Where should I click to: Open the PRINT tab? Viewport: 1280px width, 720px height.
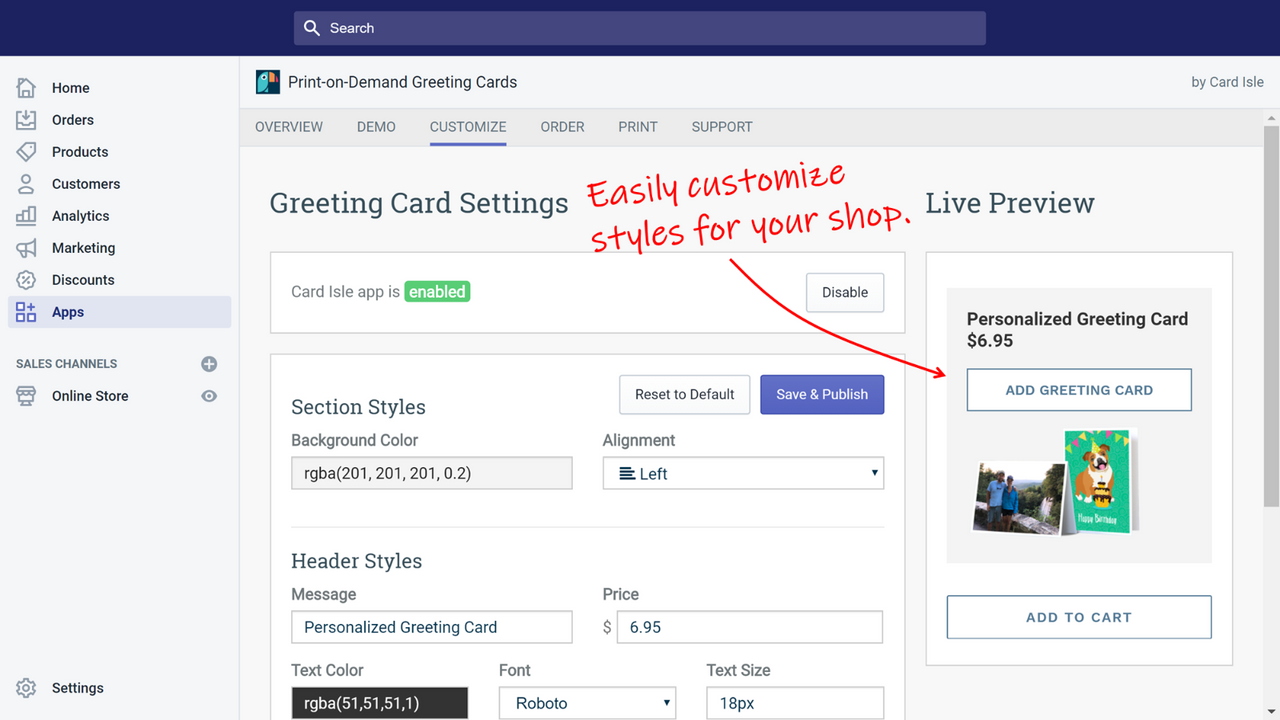click(638, 127)
